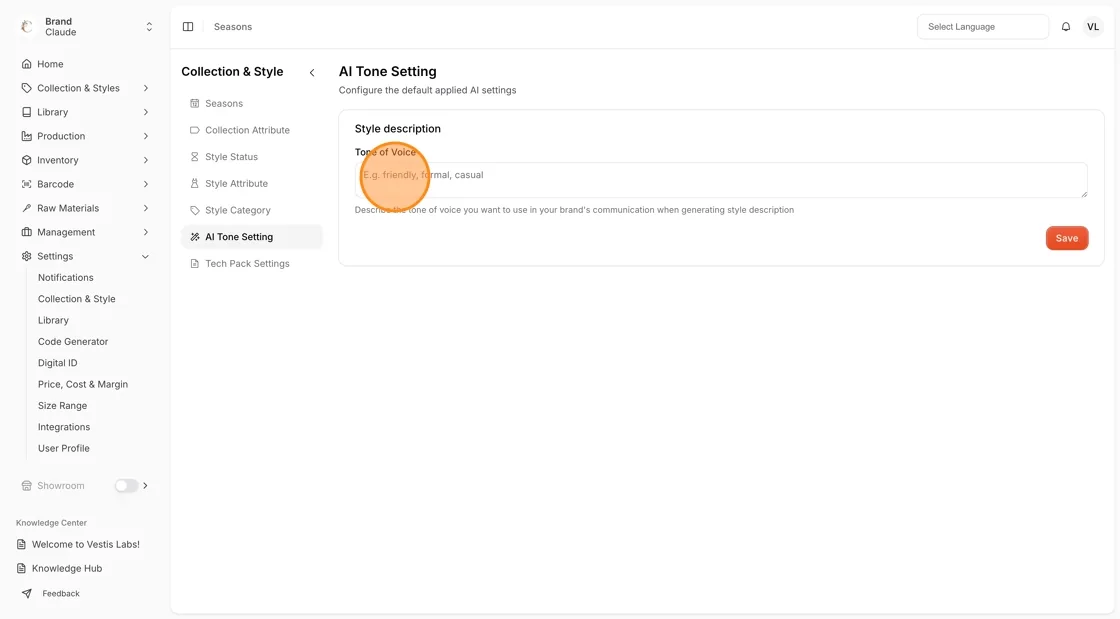Open User Profile settings
The image size is (1120, 619).
(x=64, y=448)
